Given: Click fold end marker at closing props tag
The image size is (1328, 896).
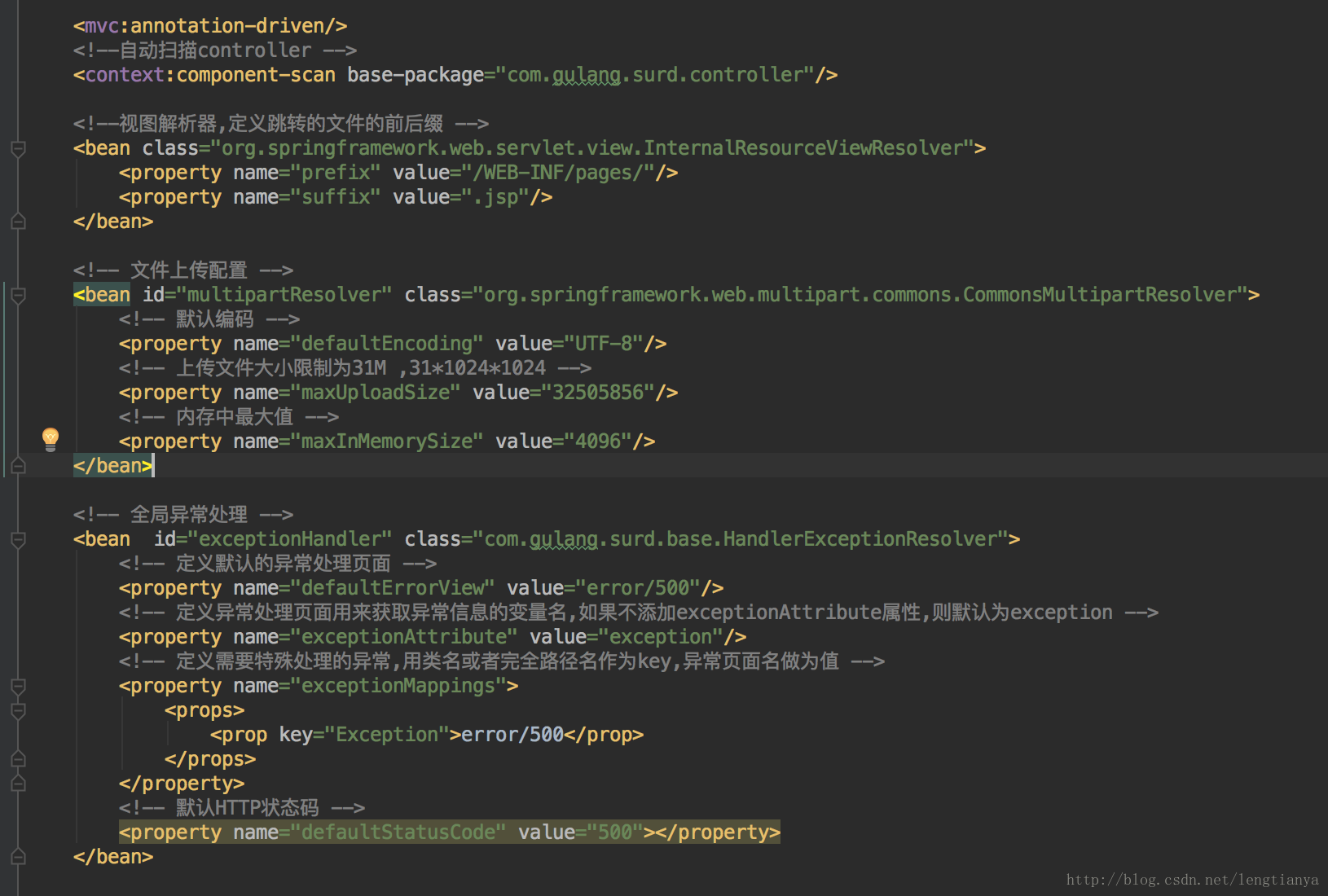Looking at the screenshot, I should point(18,759).
